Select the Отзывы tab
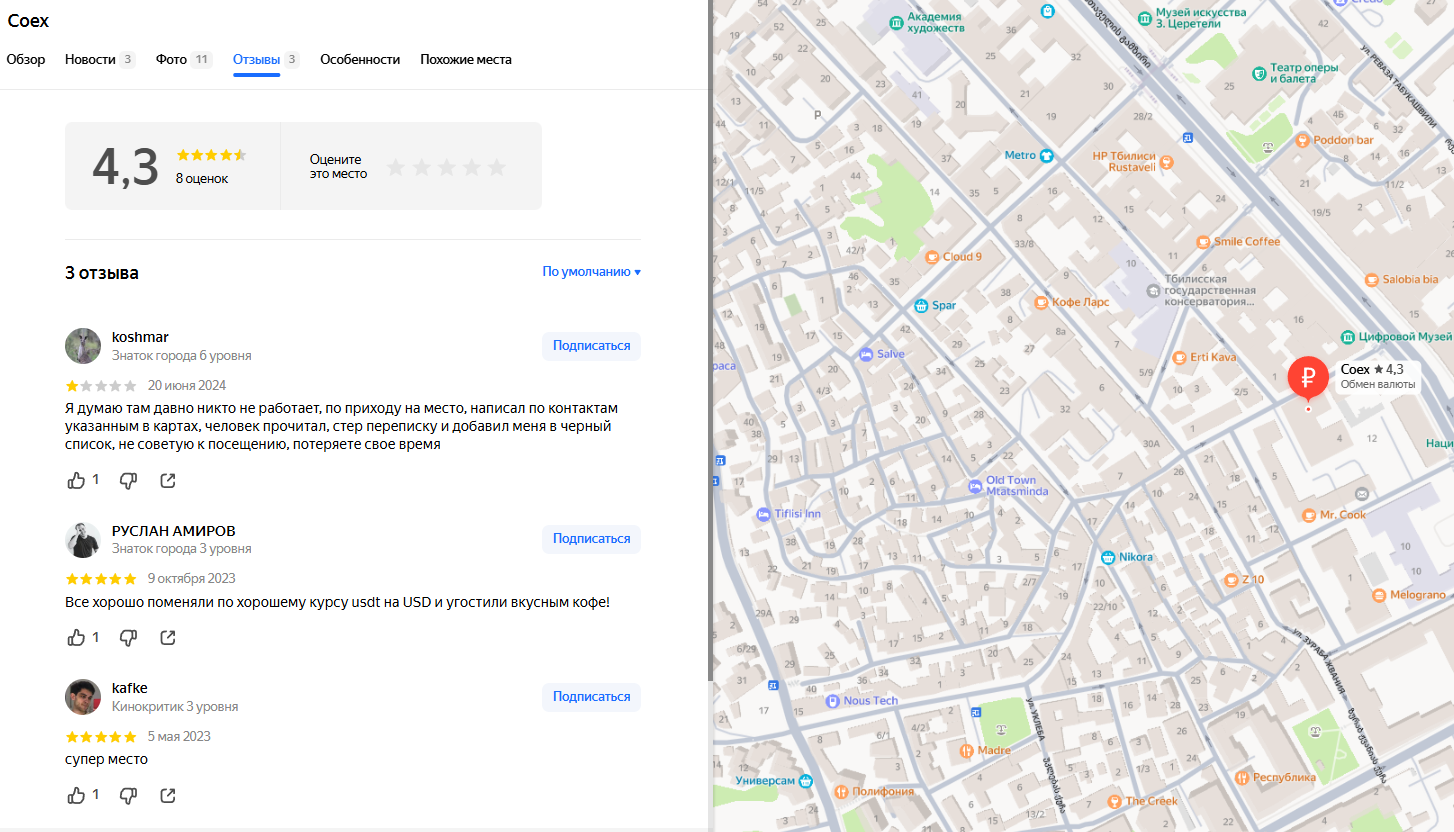The image size is (1454, 832). 266,60
